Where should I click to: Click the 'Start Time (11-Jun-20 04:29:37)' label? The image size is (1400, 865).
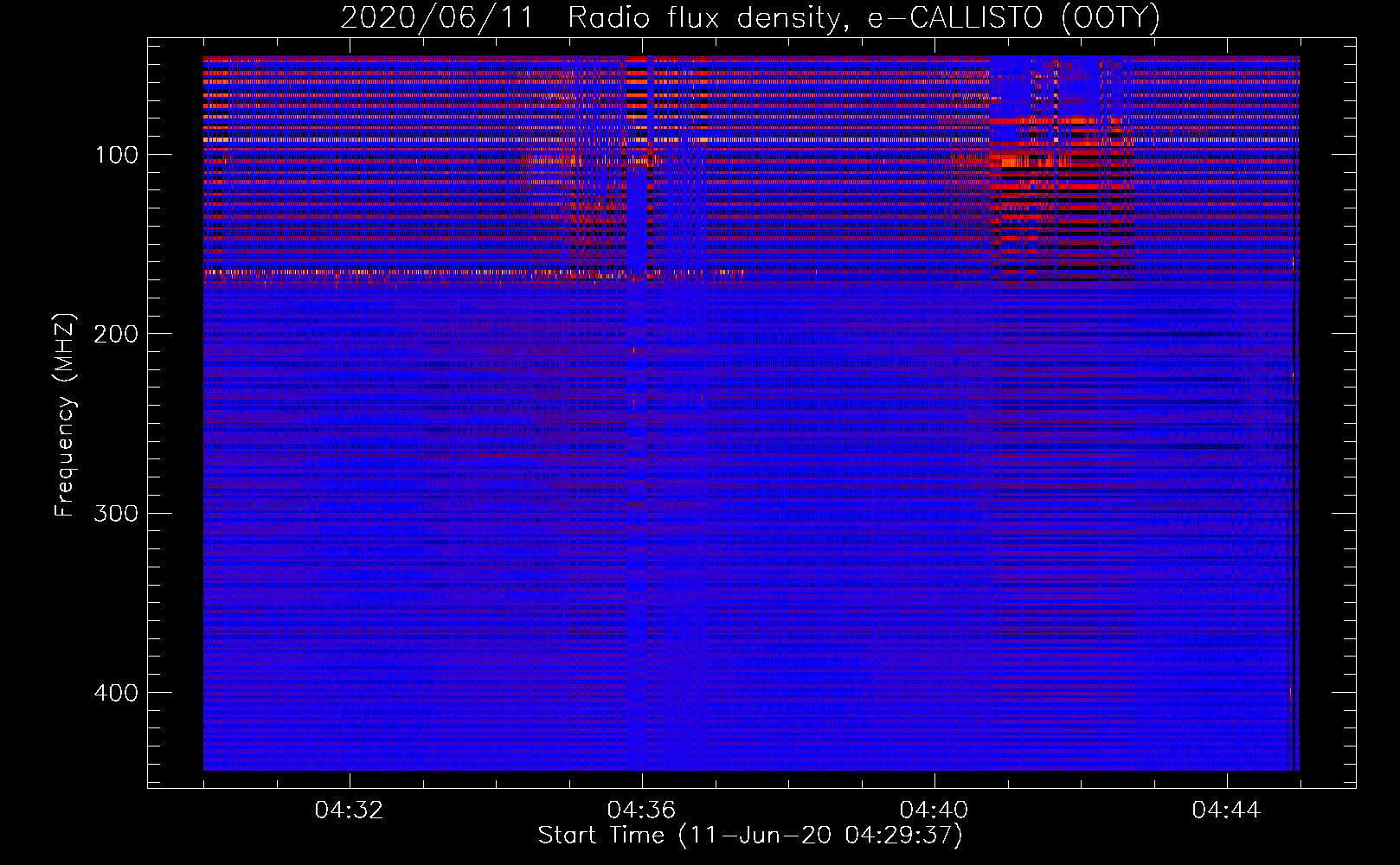[x=750, y=836]
